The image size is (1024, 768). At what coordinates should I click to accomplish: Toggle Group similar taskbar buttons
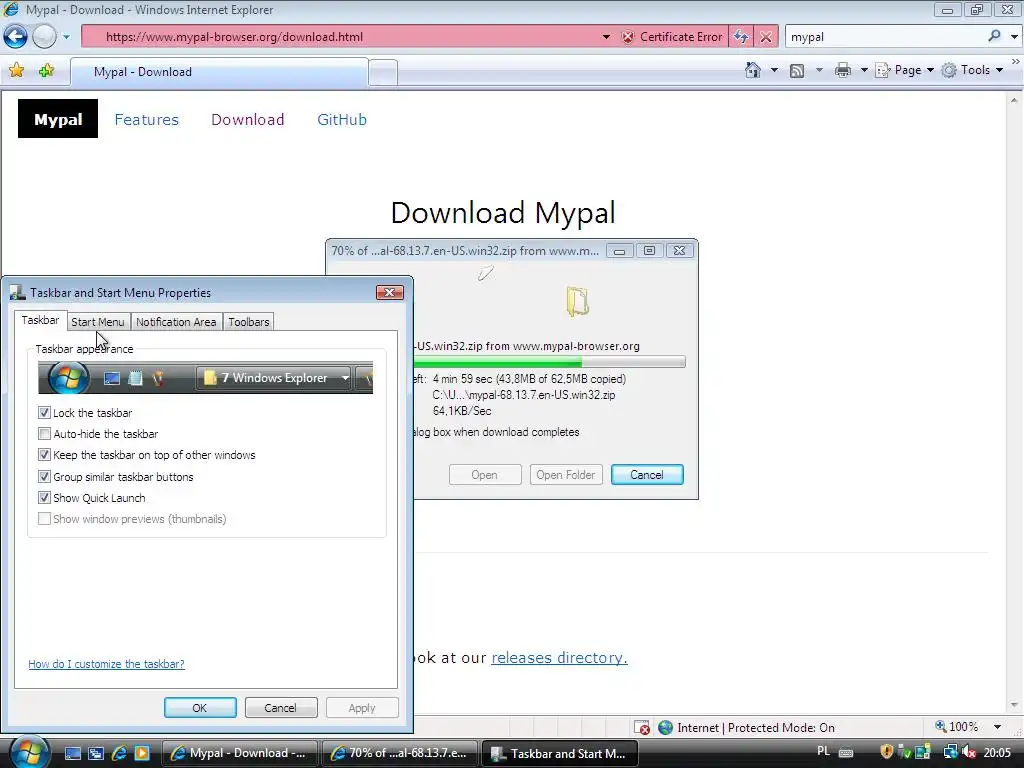tap(44, 477)
